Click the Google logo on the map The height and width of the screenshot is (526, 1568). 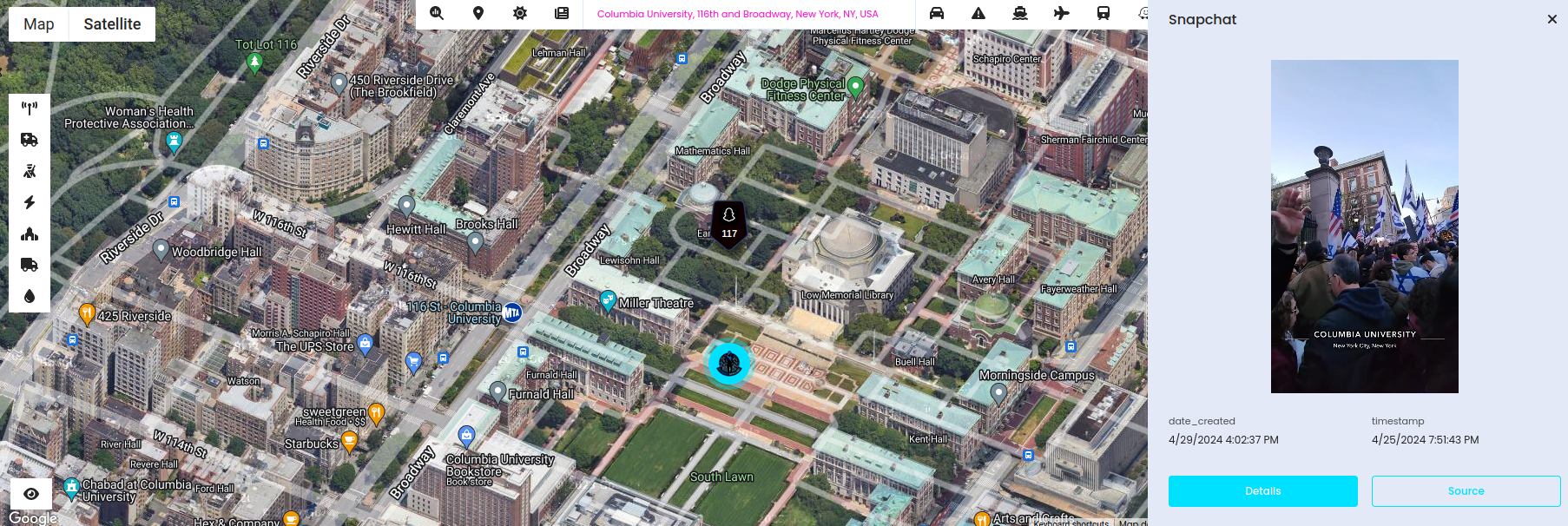(33, 517)
